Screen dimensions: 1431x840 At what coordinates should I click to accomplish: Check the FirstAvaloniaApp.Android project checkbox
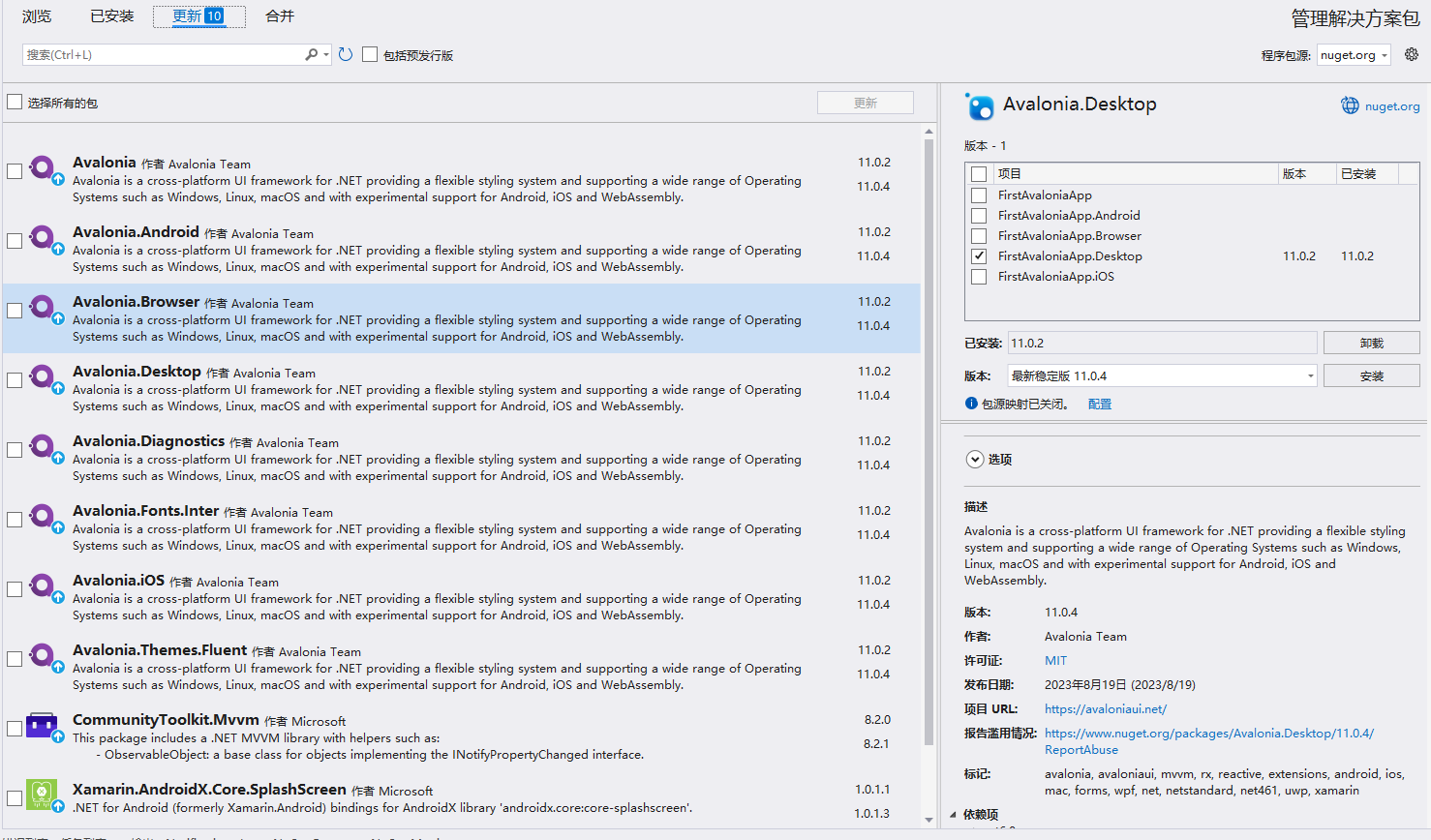pyautogui.click(x=979, y=215)
